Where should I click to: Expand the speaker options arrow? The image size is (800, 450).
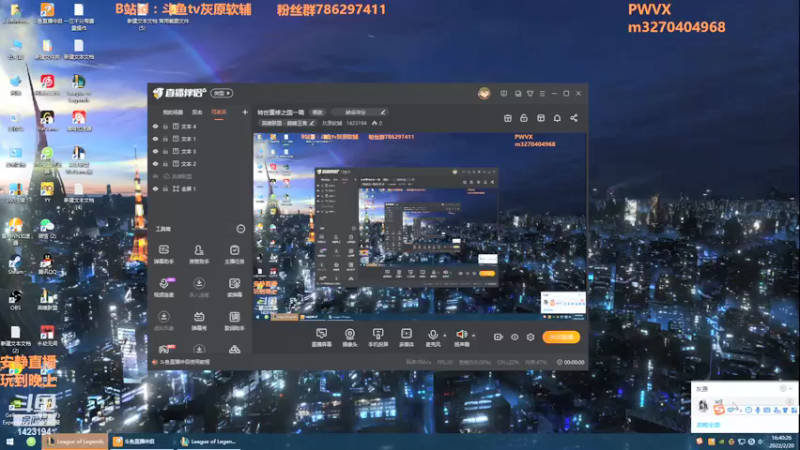coord(474,335)
